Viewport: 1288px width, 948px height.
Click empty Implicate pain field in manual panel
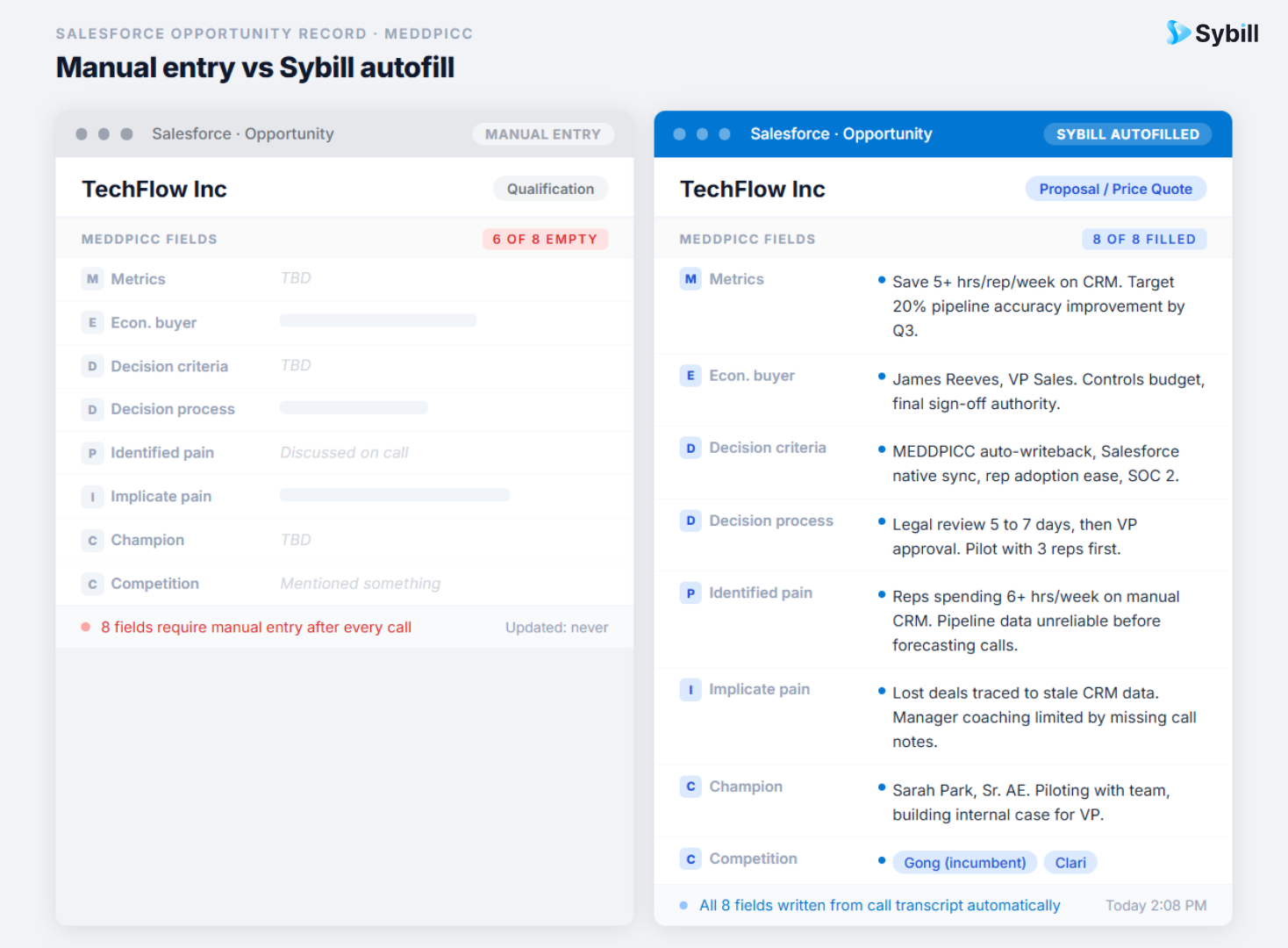[395, 495]
